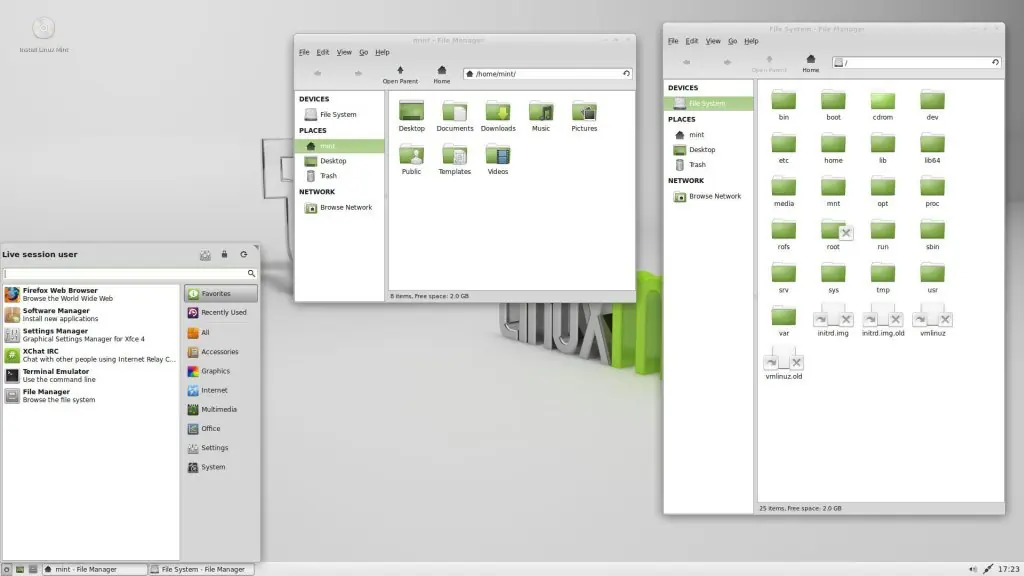Launch XChat IRC from menu
This screenshot has width=1024, height=576.
point(91,355)
